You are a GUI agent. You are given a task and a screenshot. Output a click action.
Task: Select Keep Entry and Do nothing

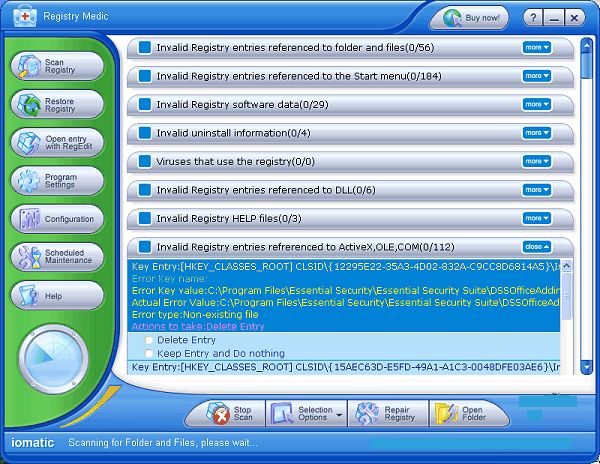[x=150, y=354]
